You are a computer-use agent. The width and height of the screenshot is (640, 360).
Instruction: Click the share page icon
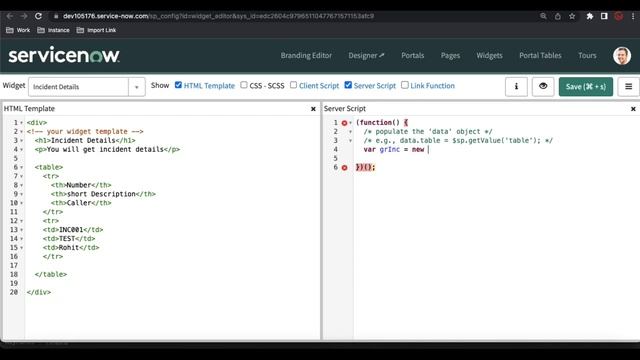(558, 16)
